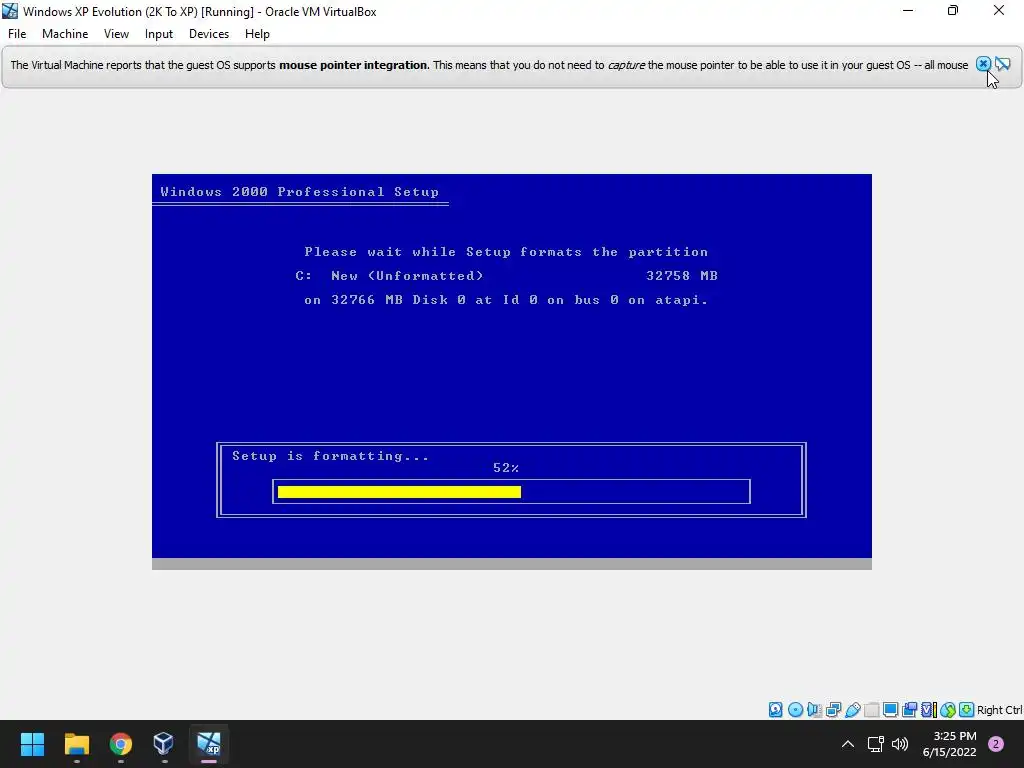1024x768 pixels.
Task: Click the 52% progress label
Action: point(506,468)
